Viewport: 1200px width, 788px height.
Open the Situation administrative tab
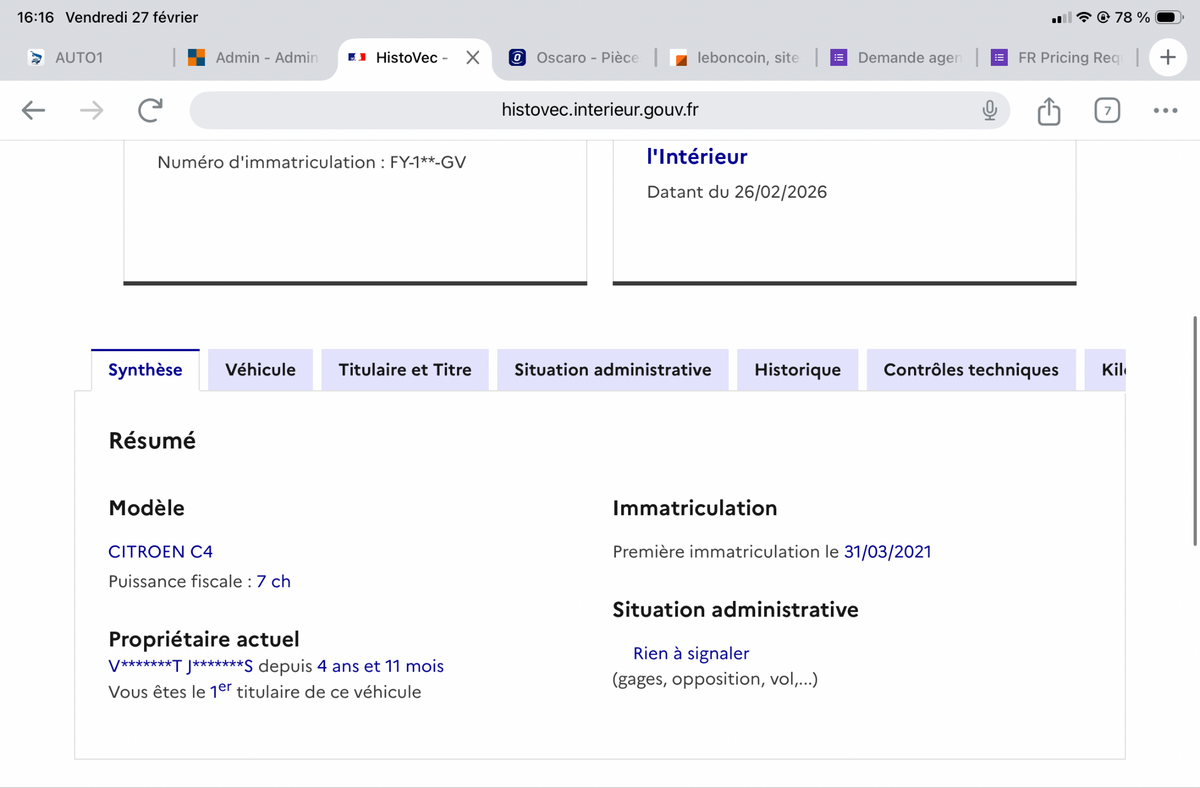612,369
